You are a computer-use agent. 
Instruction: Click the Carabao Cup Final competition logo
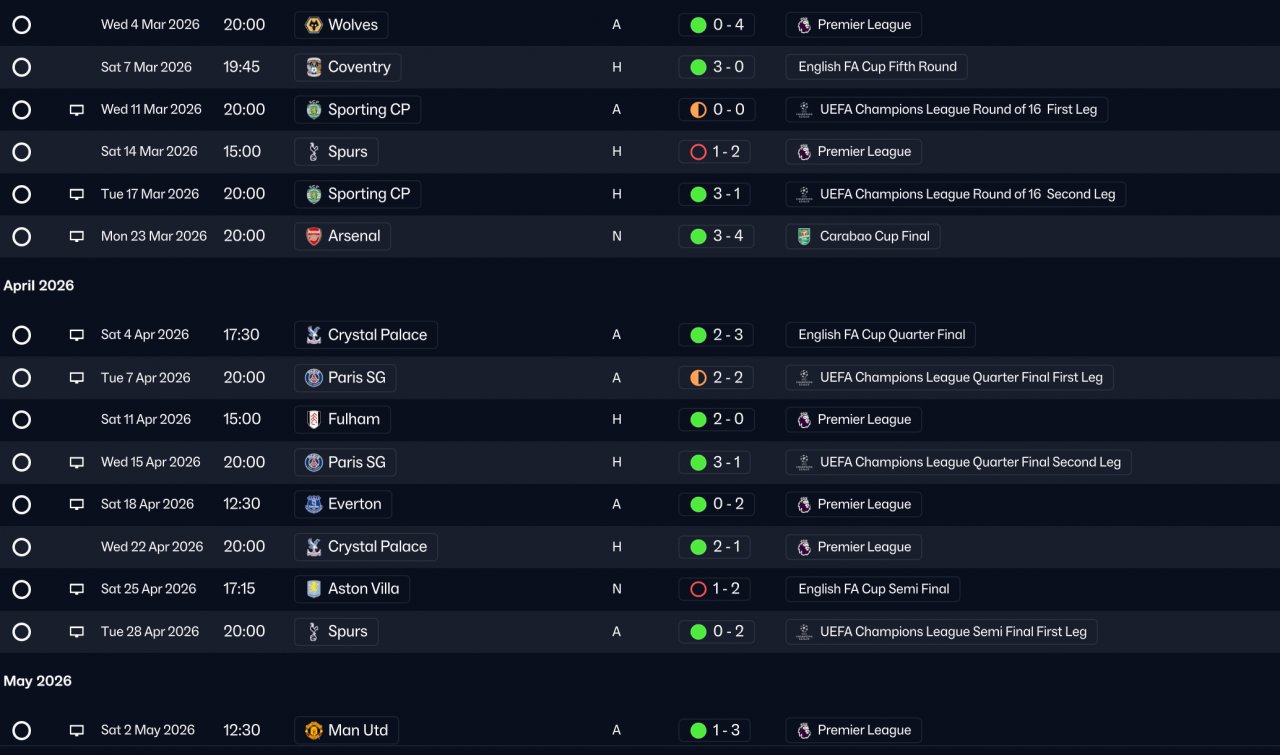804,237
